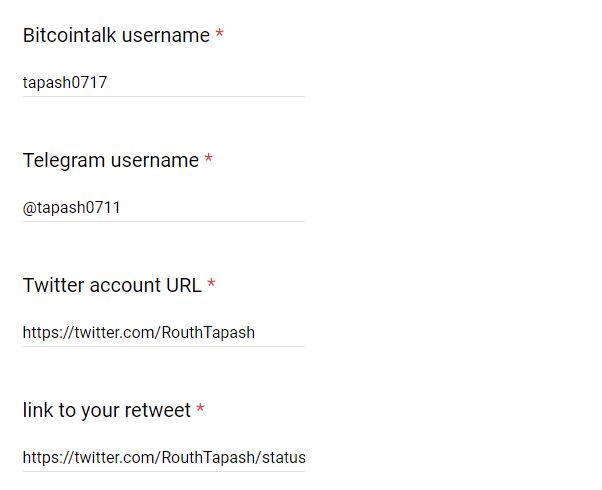This screenshot has height=490, width=602.
Task: Click the 'Bitcointalk username' question label
Action: click(116, 35)
